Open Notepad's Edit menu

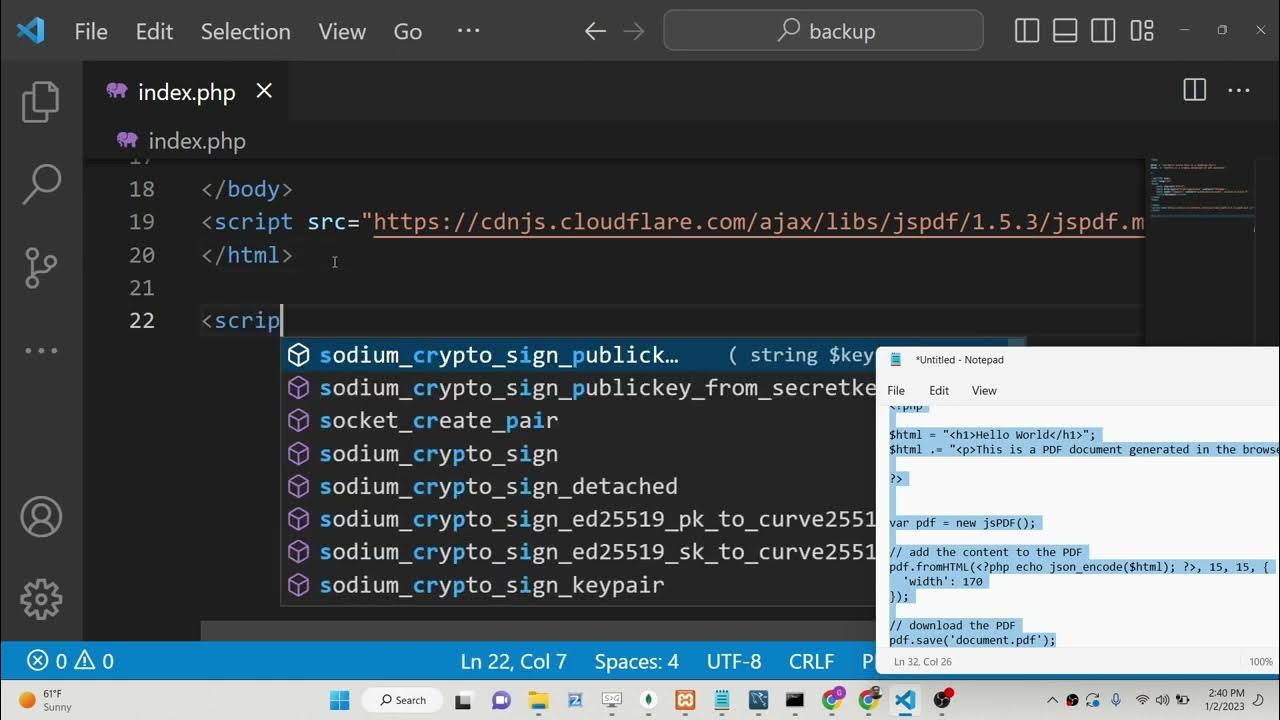tap(938, 390)
